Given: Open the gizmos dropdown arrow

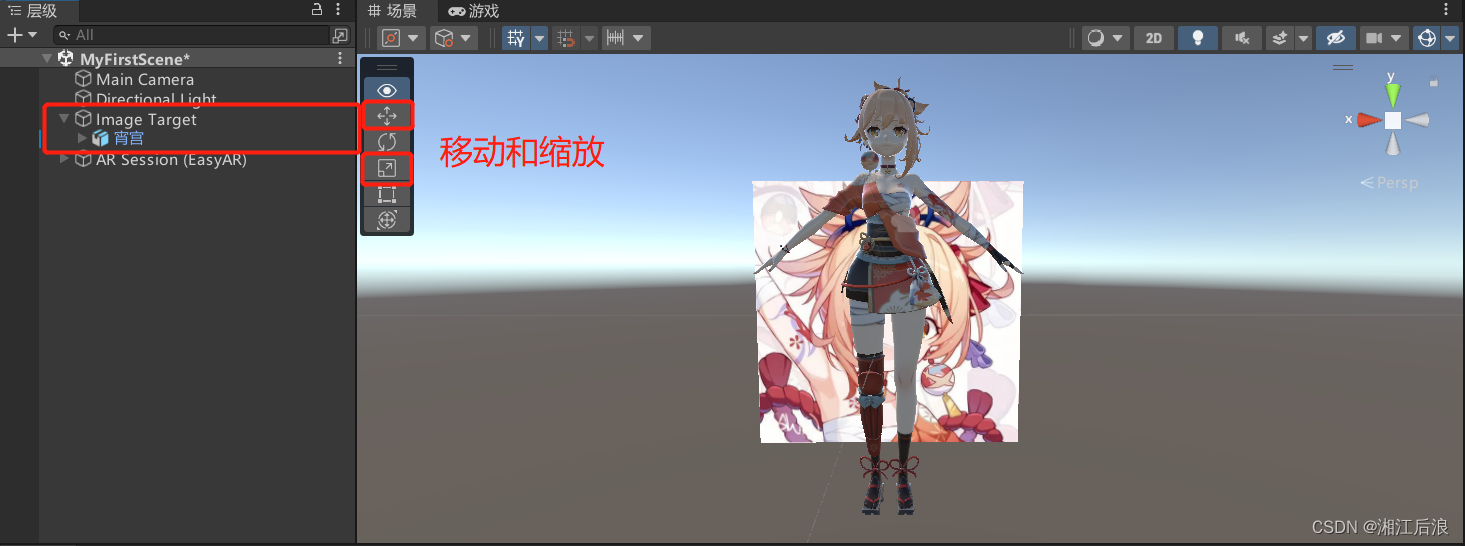Looking at the screenshot, I should [1450, 38].
